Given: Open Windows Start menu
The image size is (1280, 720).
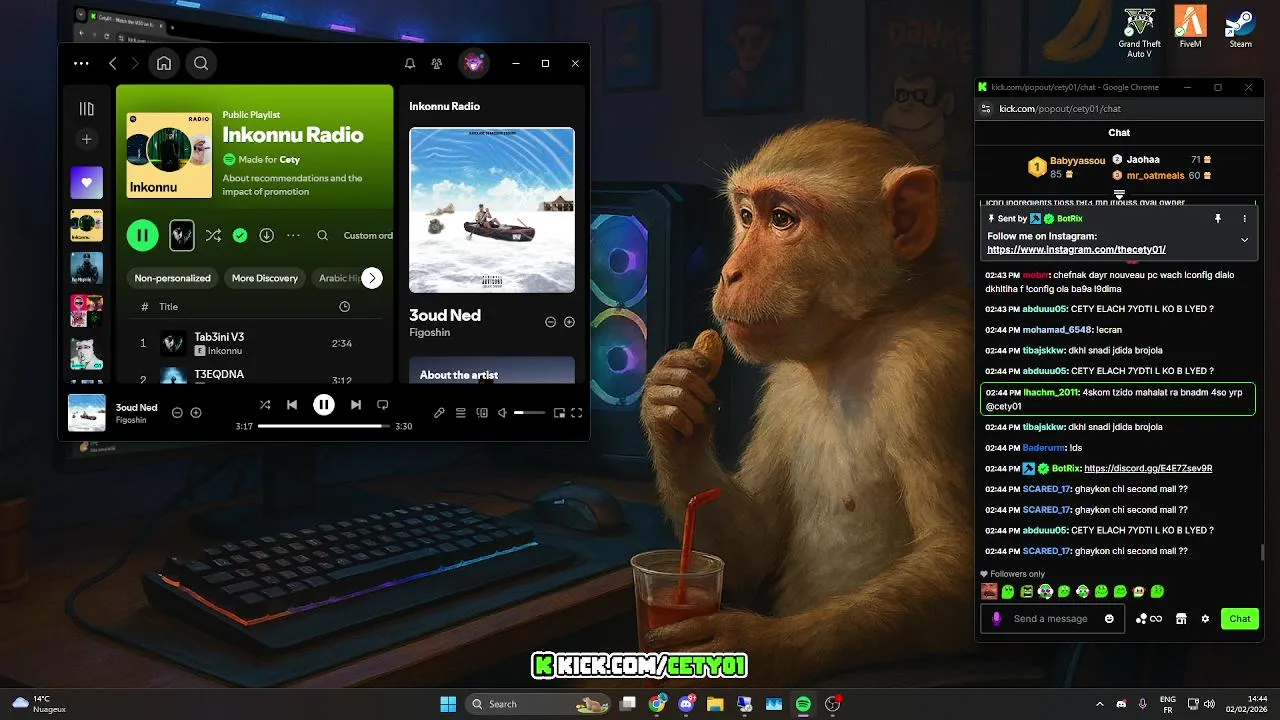Looking at the screenshot, I should pyautogui.click(x=448, y=704).
